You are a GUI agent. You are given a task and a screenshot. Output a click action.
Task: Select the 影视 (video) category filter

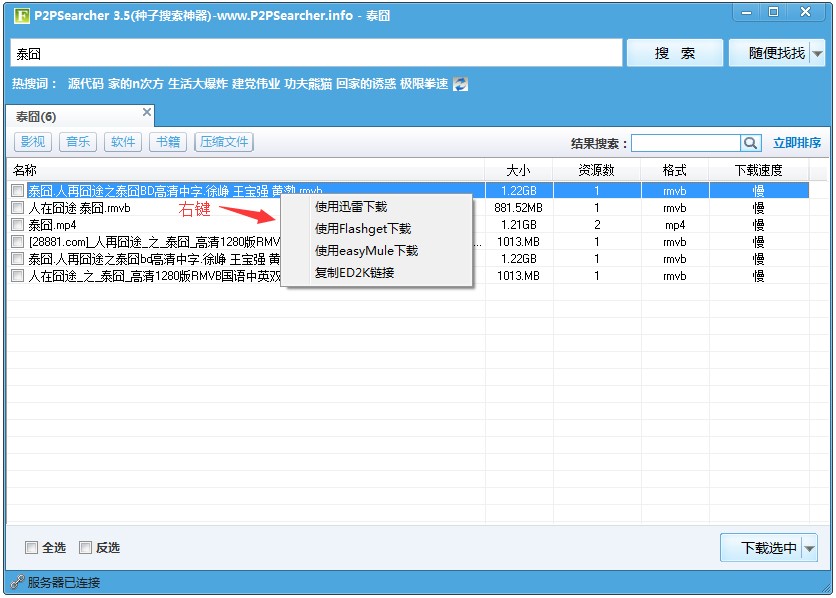32,141
